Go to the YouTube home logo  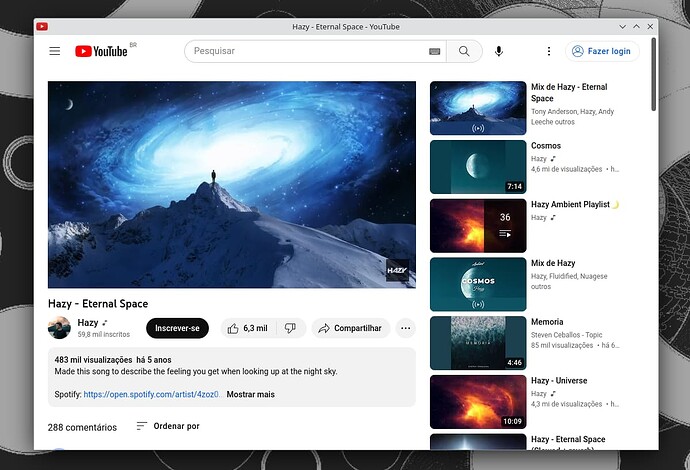point(101,51)
